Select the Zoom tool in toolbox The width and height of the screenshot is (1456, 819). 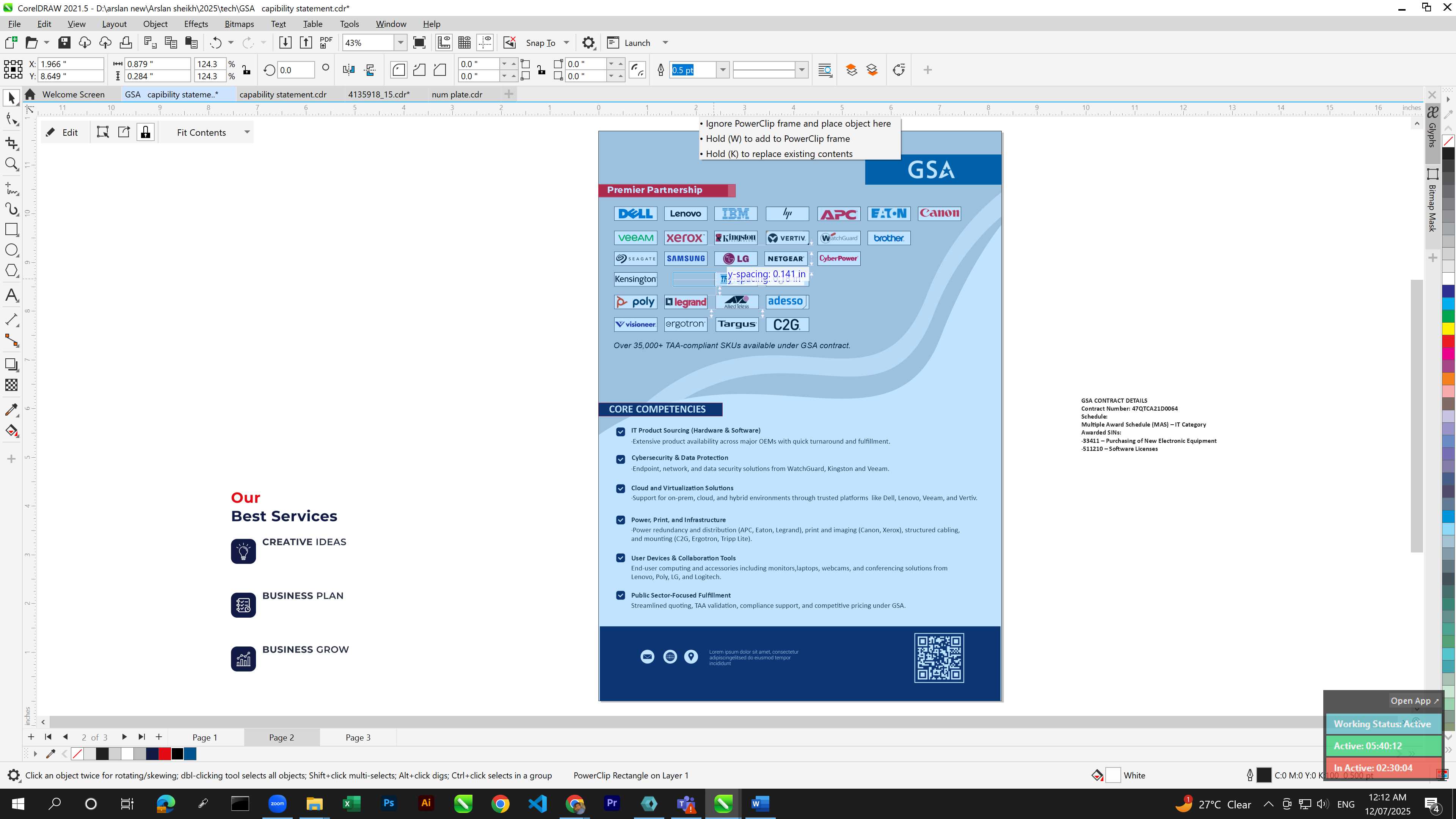pyautogui.click(x=11, y=164)
